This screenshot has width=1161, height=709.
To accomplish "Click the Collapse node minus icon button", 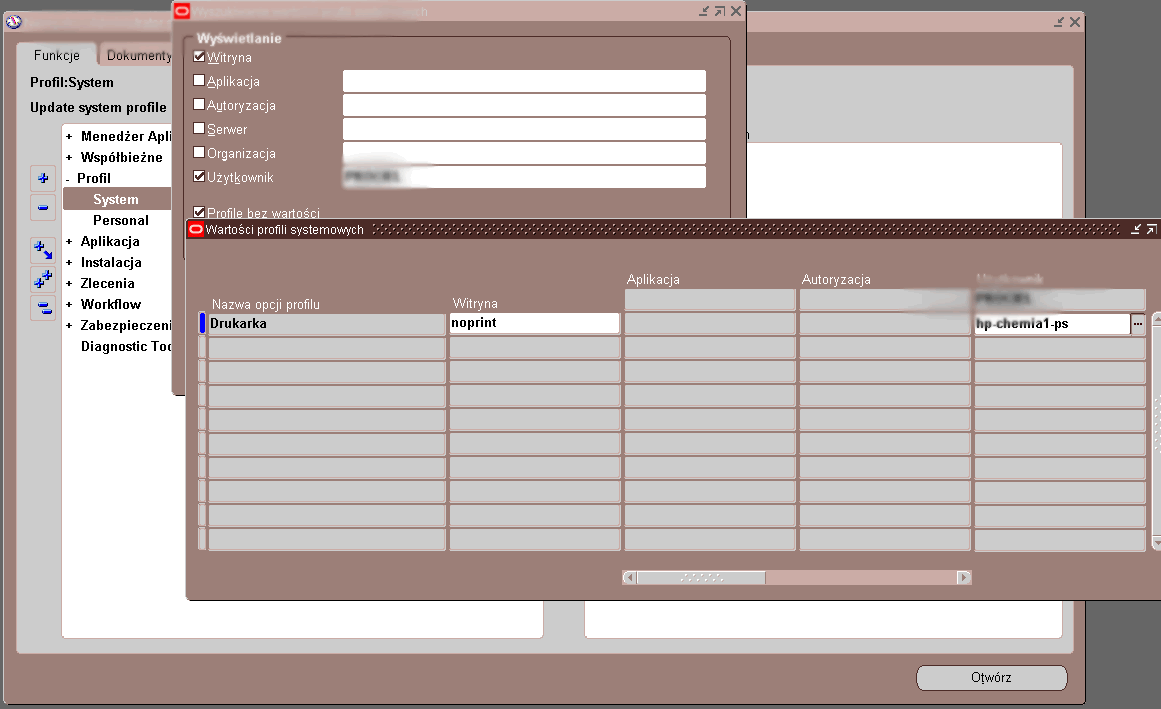I will coord(43,209).
